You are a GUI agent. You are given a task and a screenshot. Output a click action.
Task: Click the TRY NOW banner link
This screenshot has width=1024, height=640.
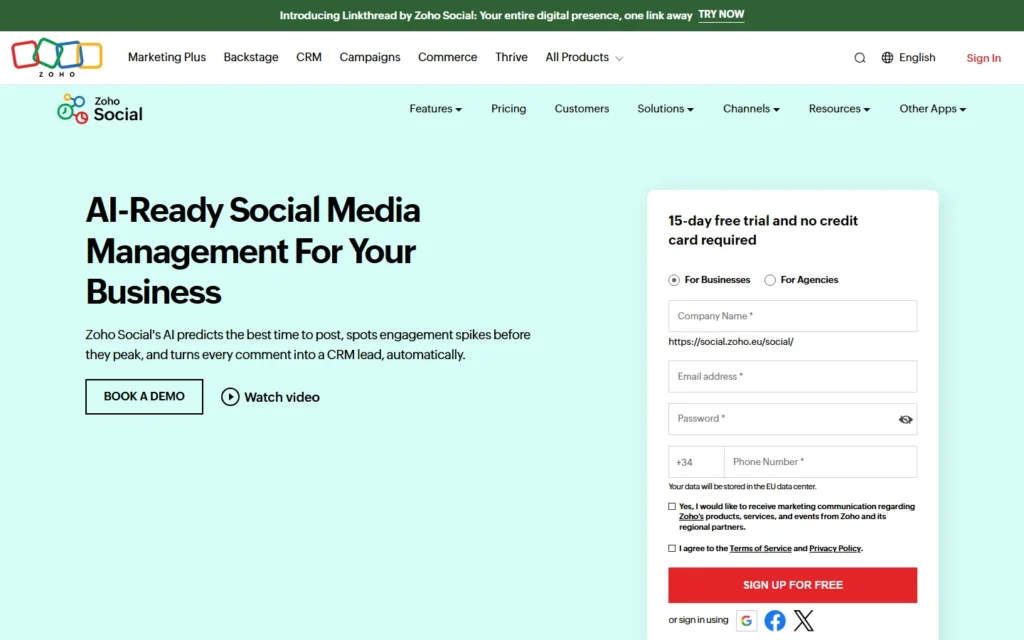(x=721, y=14)
